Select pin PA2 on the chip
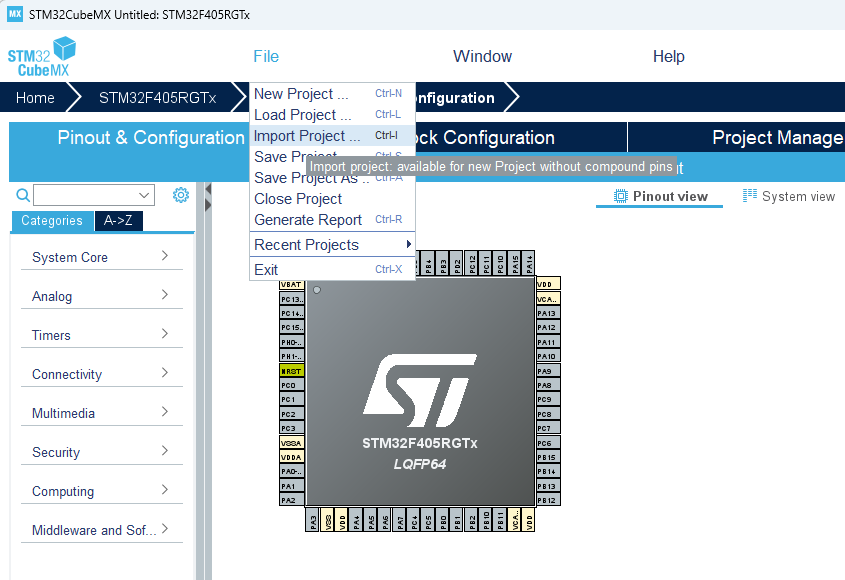845x580 pixels. pos(292,500)
